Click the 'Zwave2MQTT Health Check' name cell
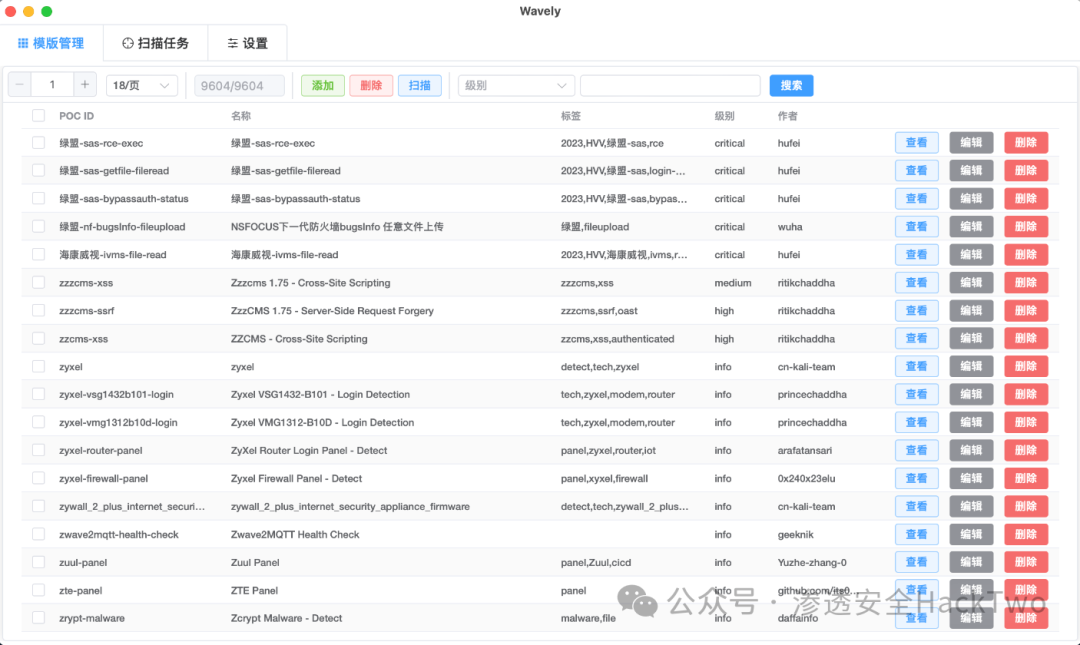Viewport: 1080px width, 645px height. pos(295,535)
